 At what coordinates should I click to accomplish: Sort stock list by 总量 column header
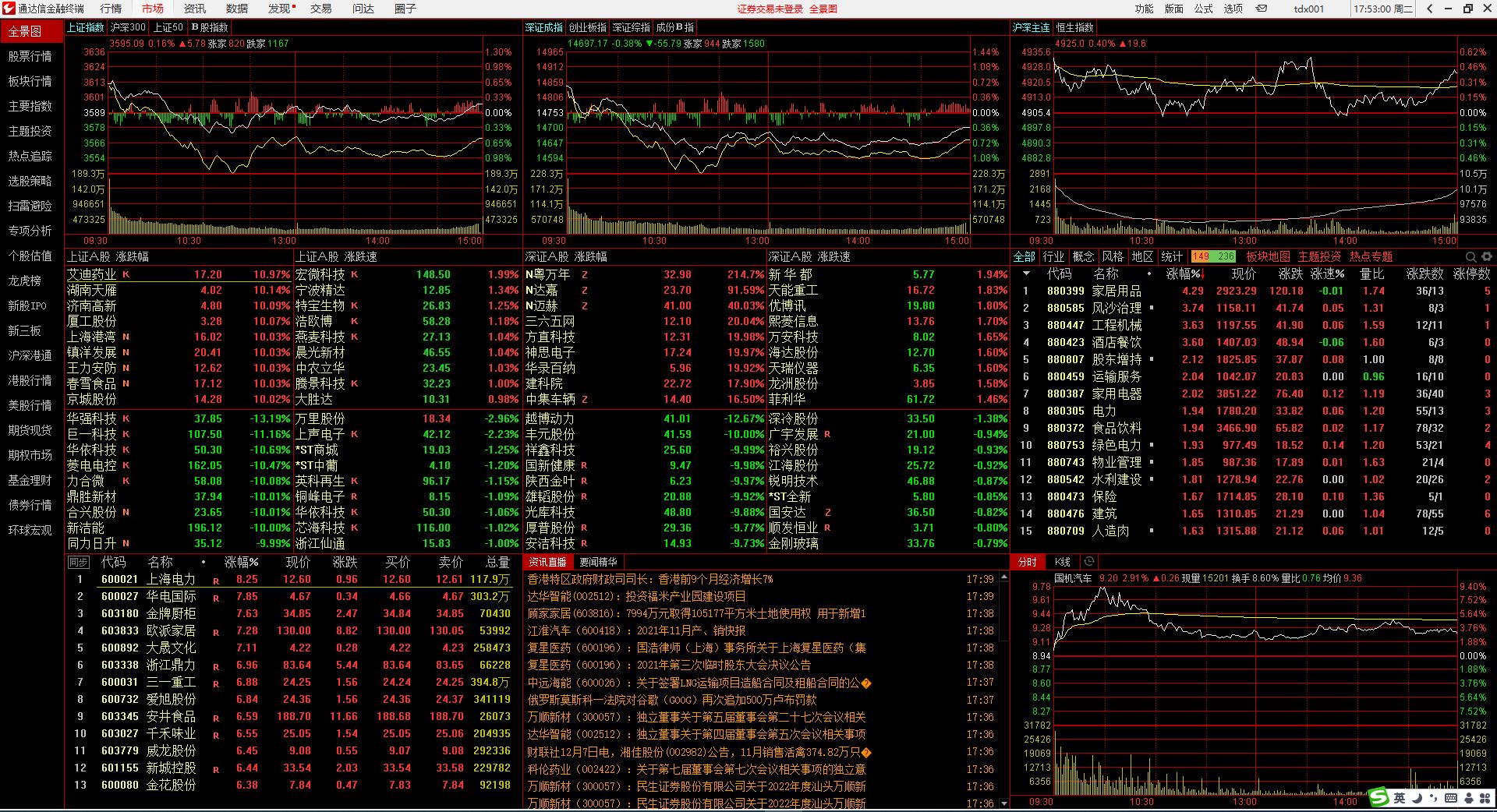(497, 562)
